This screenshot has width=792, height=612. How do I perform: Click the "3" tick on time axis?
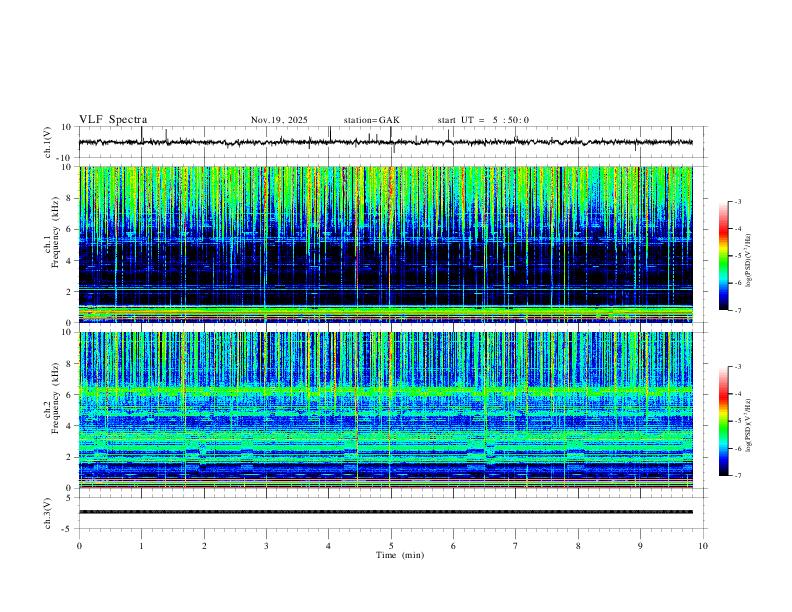click(266, 546)
